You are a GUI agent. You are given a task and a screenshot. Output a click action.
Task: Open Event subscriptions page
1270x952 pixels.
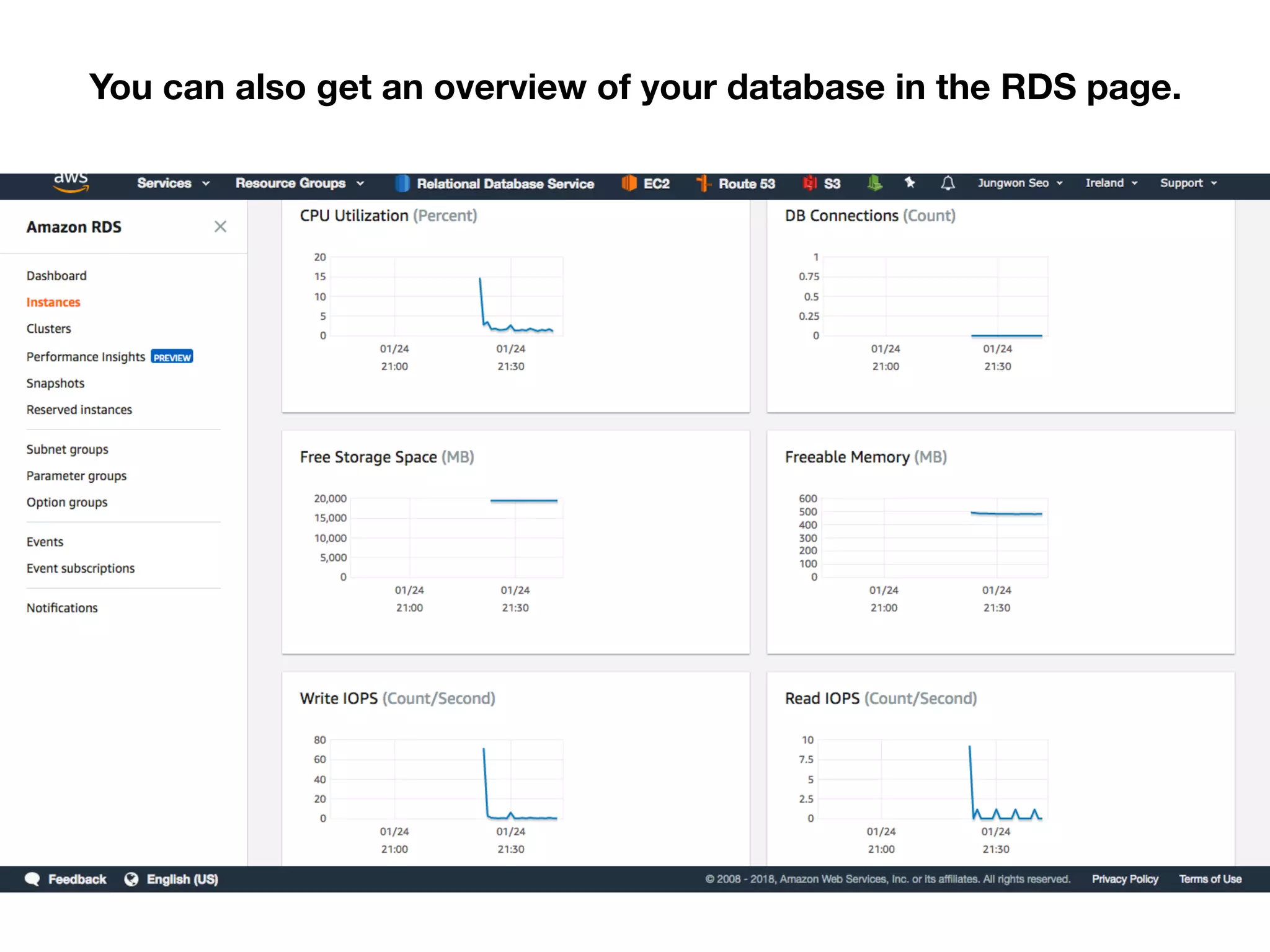click(81, 568)
